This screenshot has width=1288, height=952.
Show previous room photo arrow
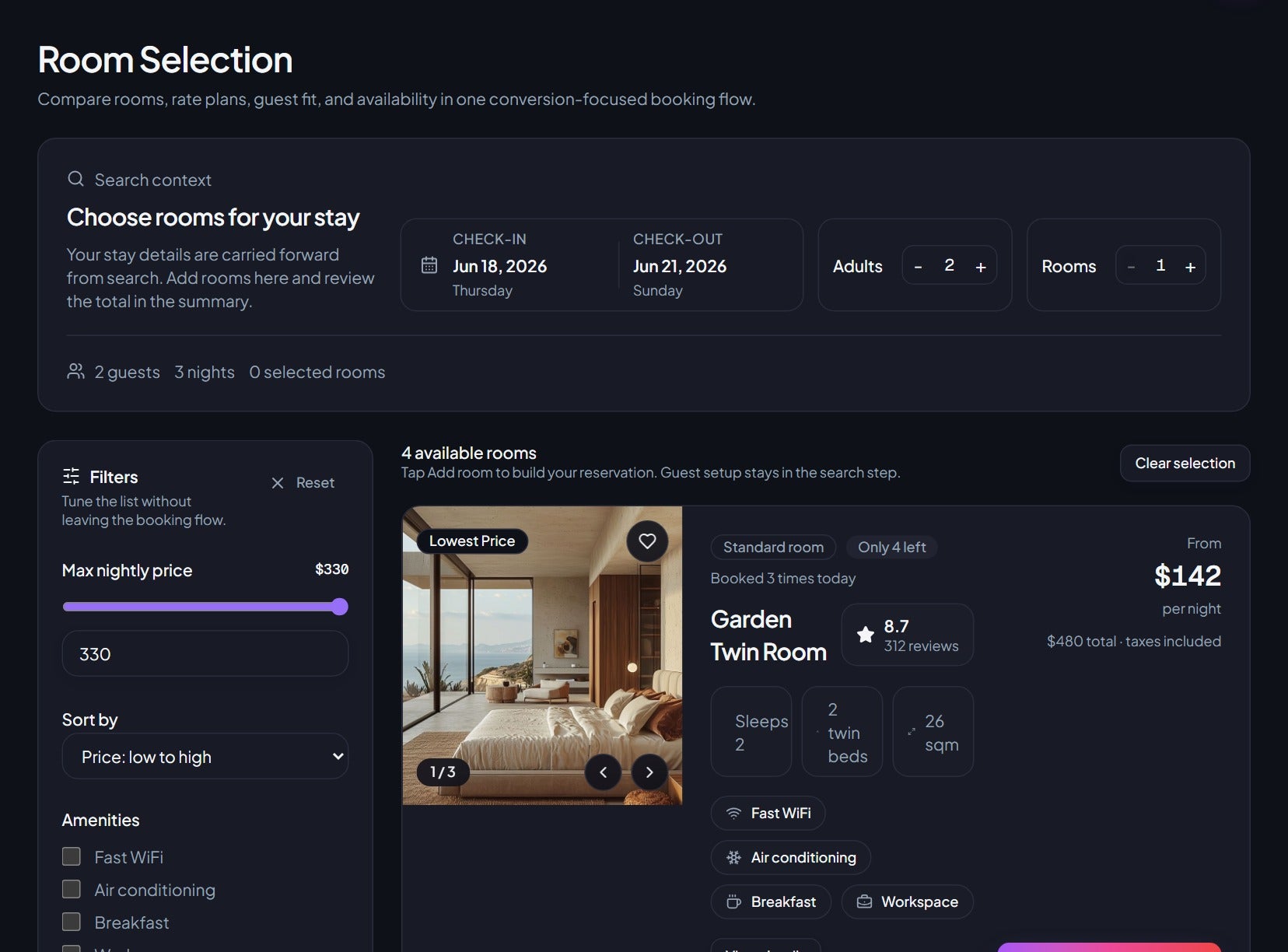click(603, 772)
